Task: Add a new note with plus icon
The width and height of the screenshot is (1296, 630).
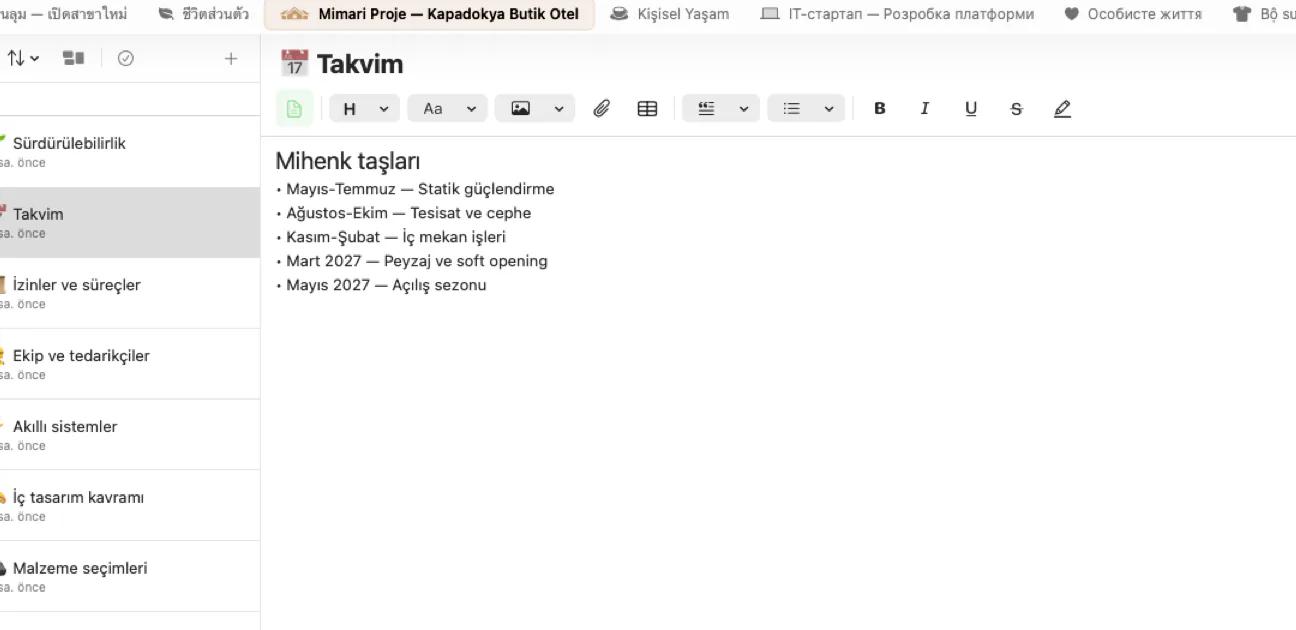Action: click(x=231, y=58)
